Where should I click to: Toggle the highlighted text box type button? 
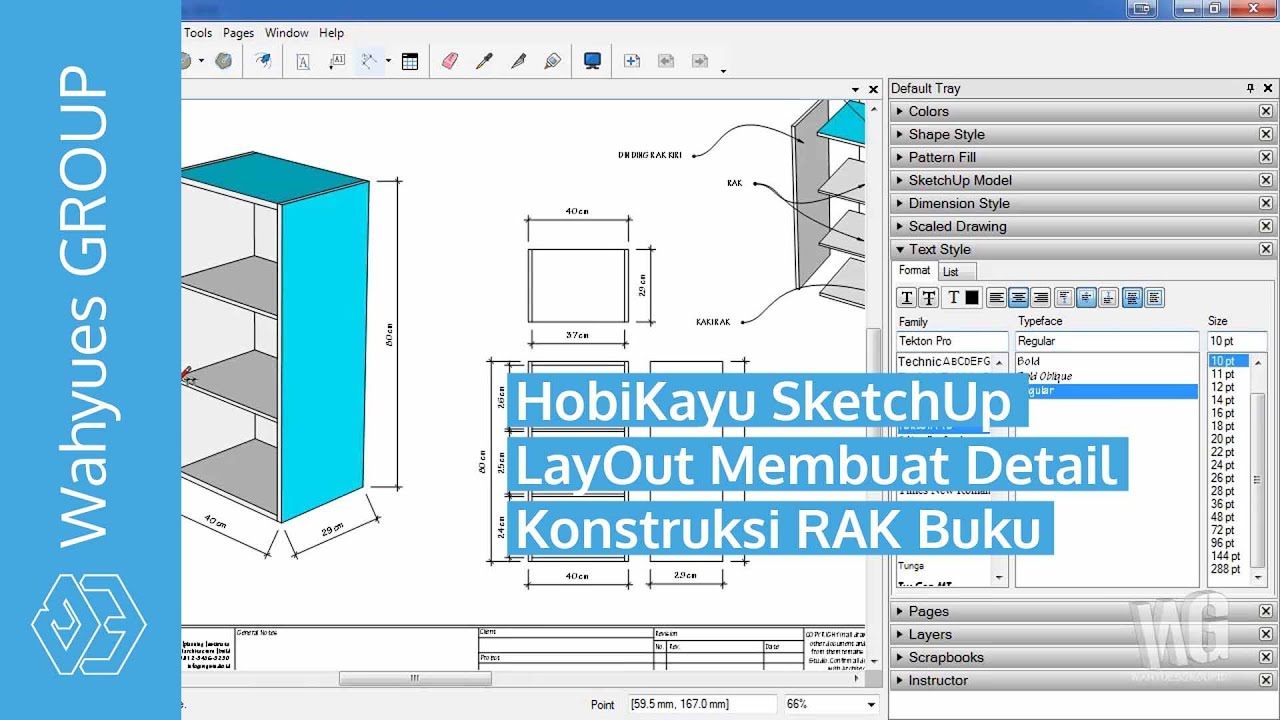[x=1132, y=297]
